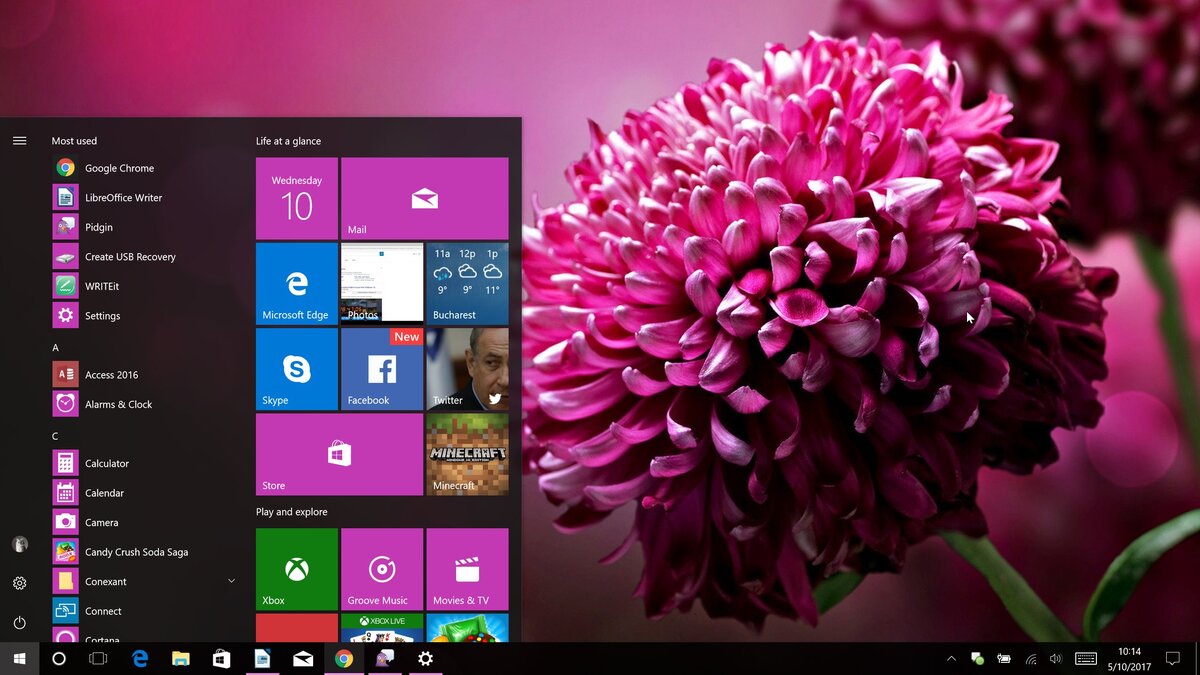Click the Windows Start button on taskbar
The image size is (1200, 675).
tap(19, 658)
